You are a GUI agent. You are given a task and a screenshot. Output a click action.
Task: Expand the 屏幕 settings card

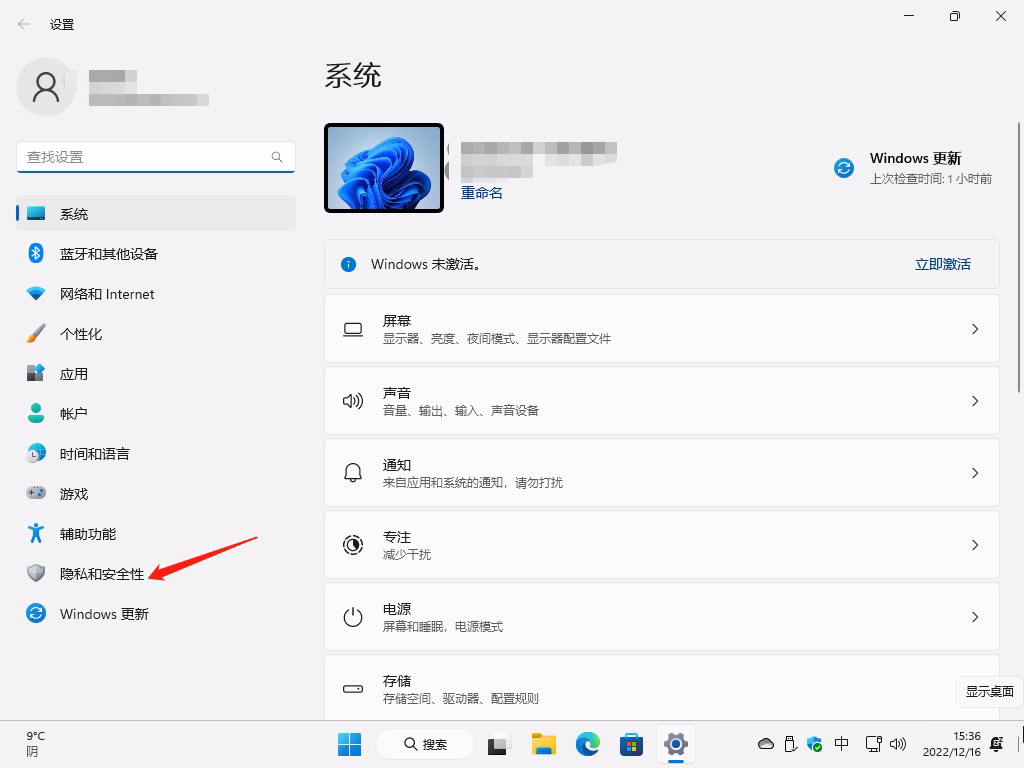pyautogui.click(x=975, y=328)
